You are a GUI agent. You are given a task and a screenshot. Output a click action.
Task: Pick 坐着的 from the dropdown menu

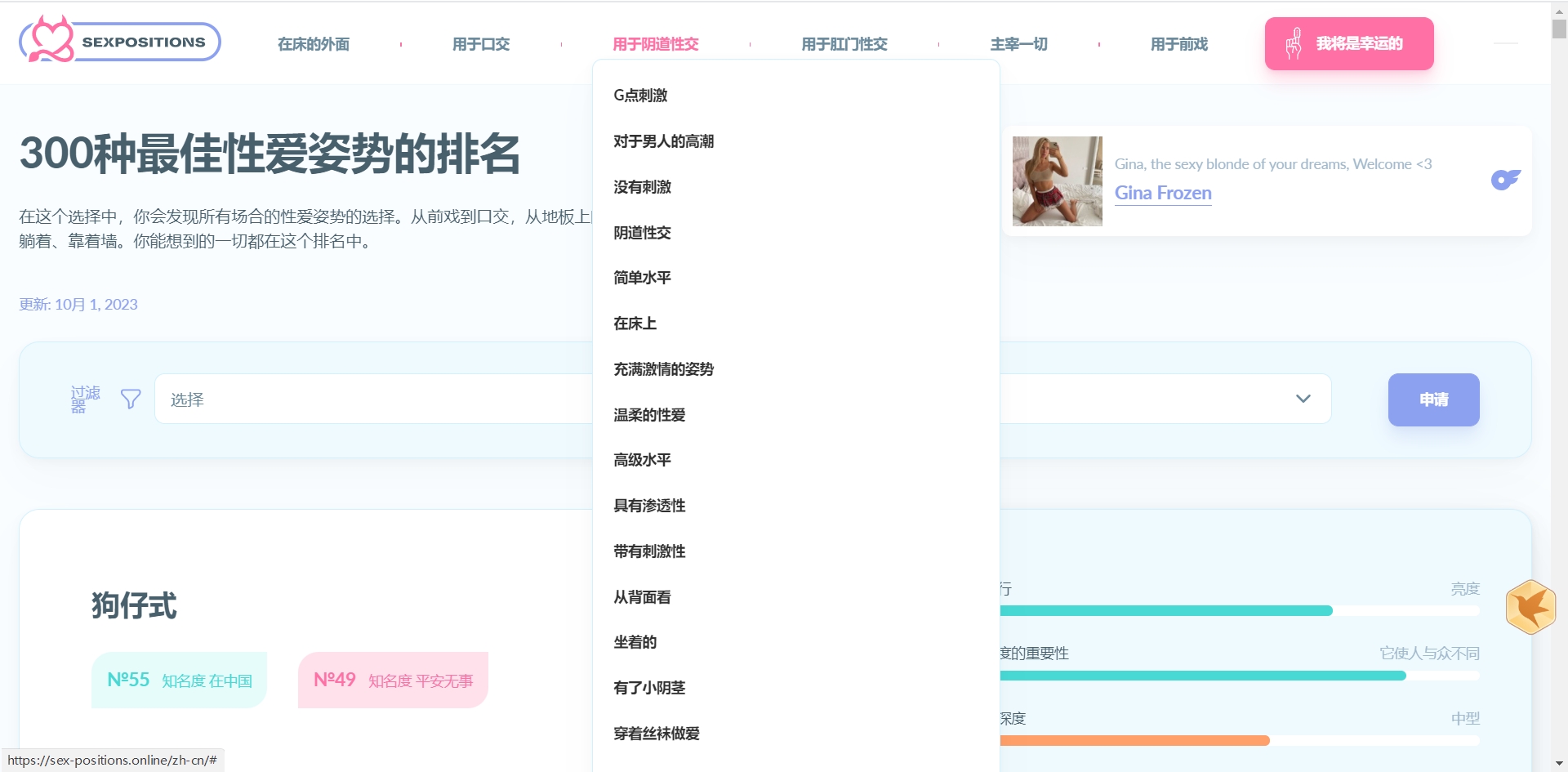[635, 642]
